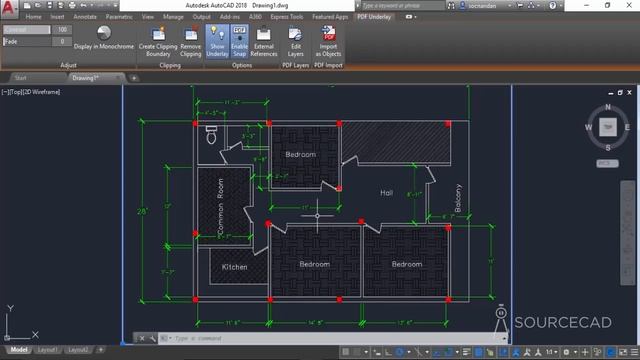This screenshot has height=360, width=640.
Task: Close the command line with X icon
Action: (x=142, y=338)
